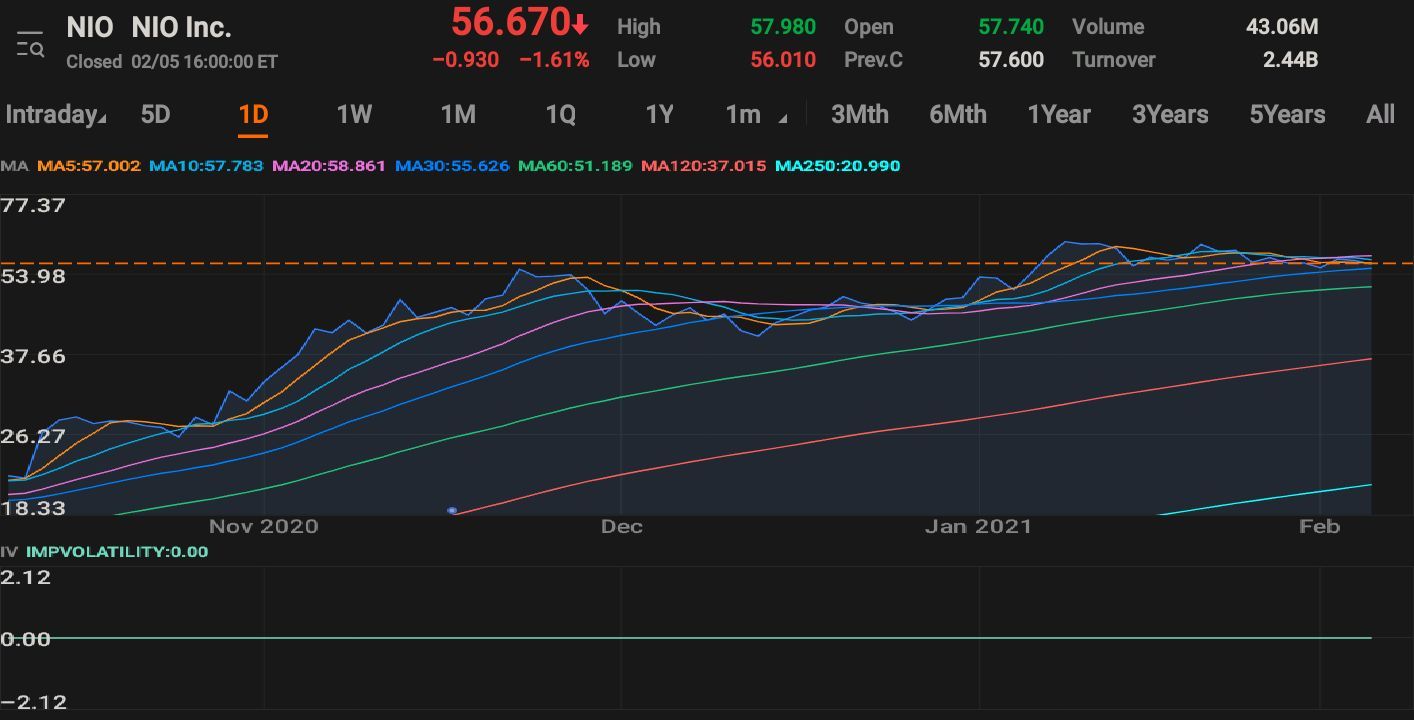Image resolution: width=1414 pixels, height=720 pixels.
Task: Set chart range to 3Years
Action: point(1170,114)
